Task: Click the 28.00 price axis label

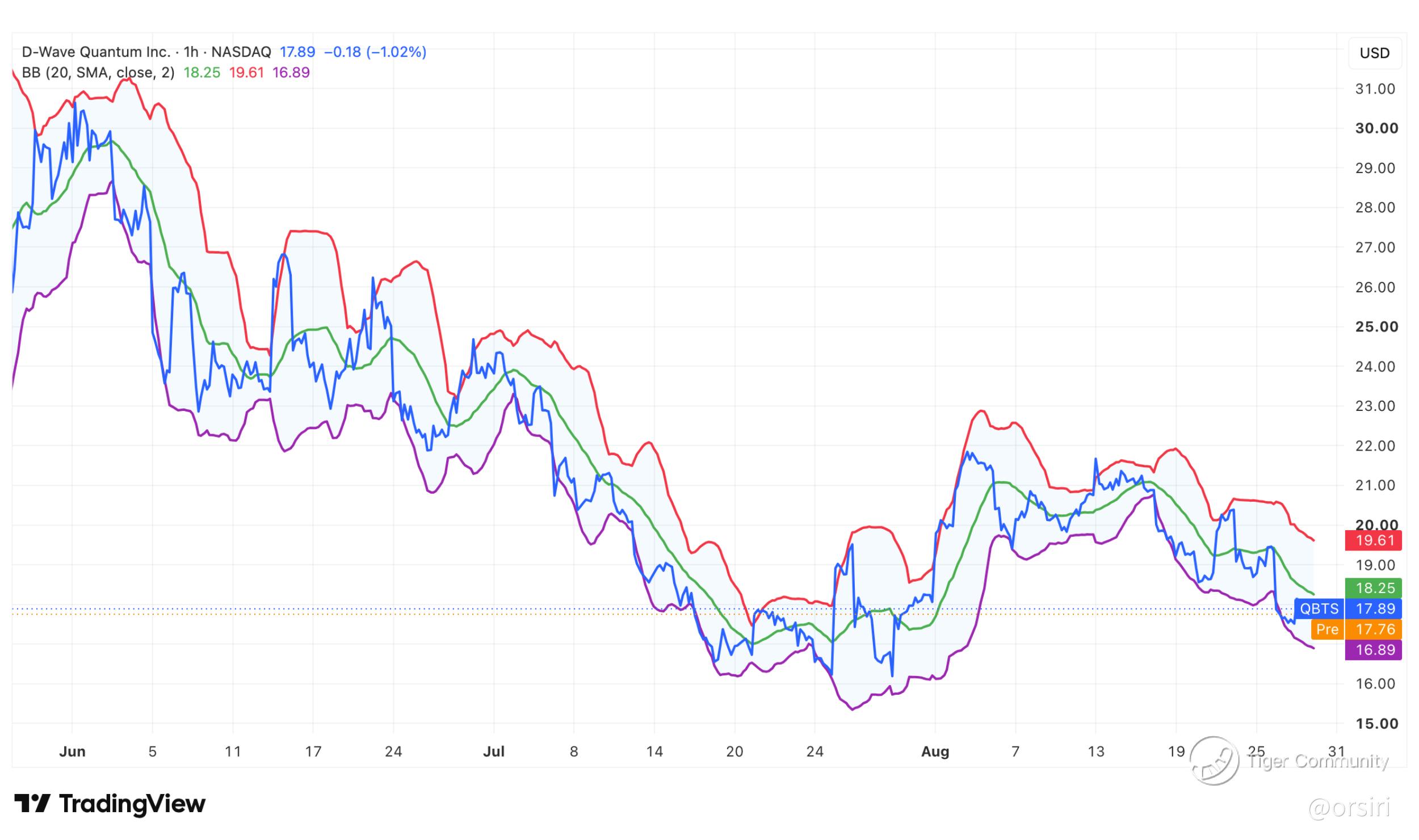Action: coord(1375,208)
